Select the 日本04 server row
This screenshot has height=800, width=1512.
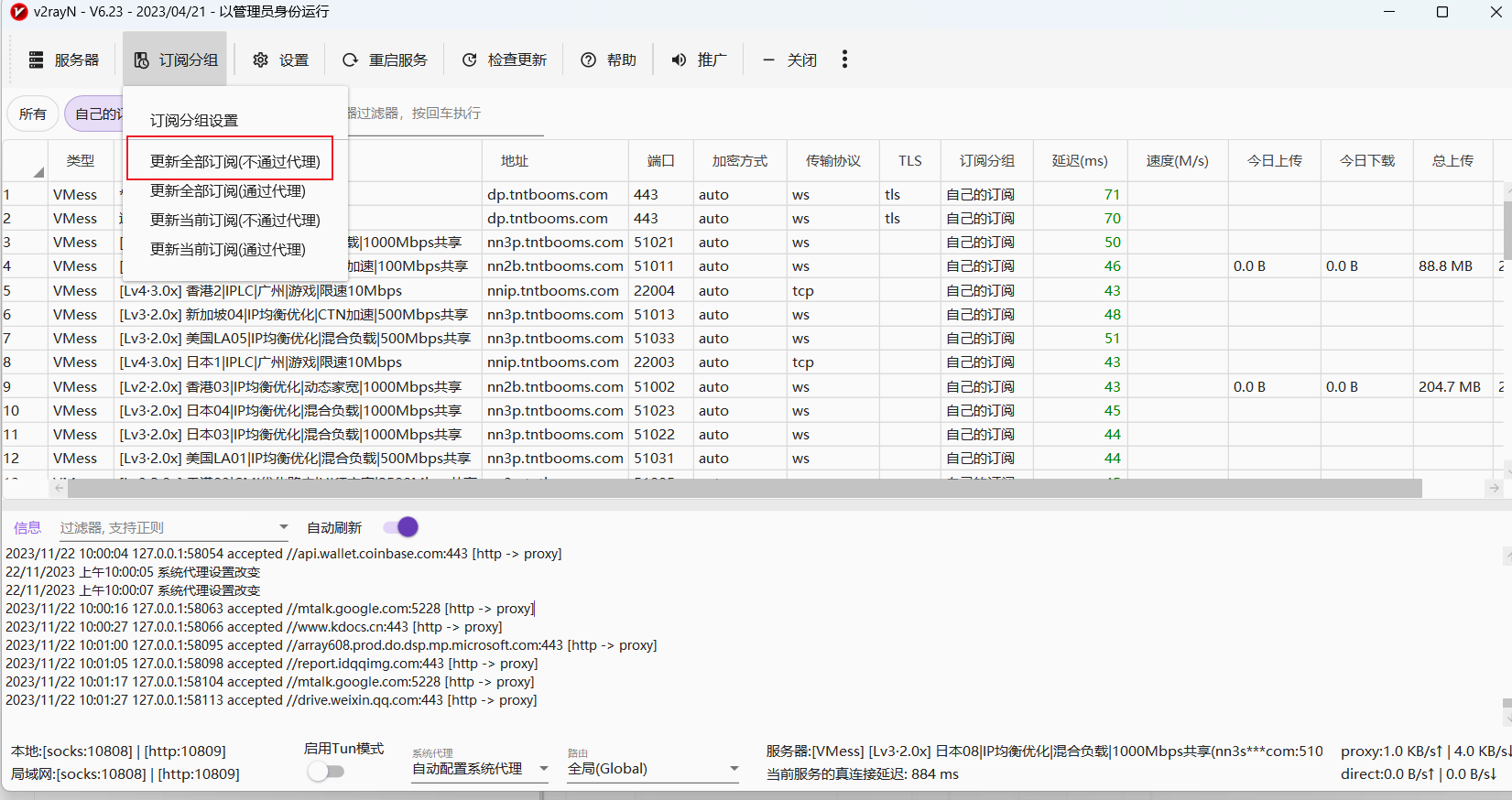coord(751,410)
